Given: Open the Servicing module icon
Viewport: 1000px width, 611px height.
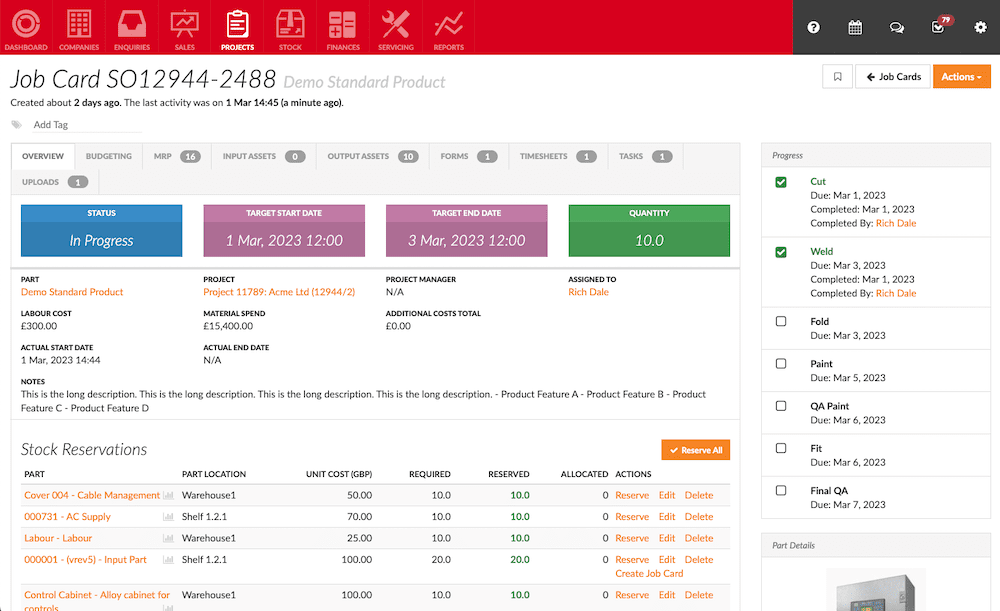Looking at the screenshot, I should [395, 27].
